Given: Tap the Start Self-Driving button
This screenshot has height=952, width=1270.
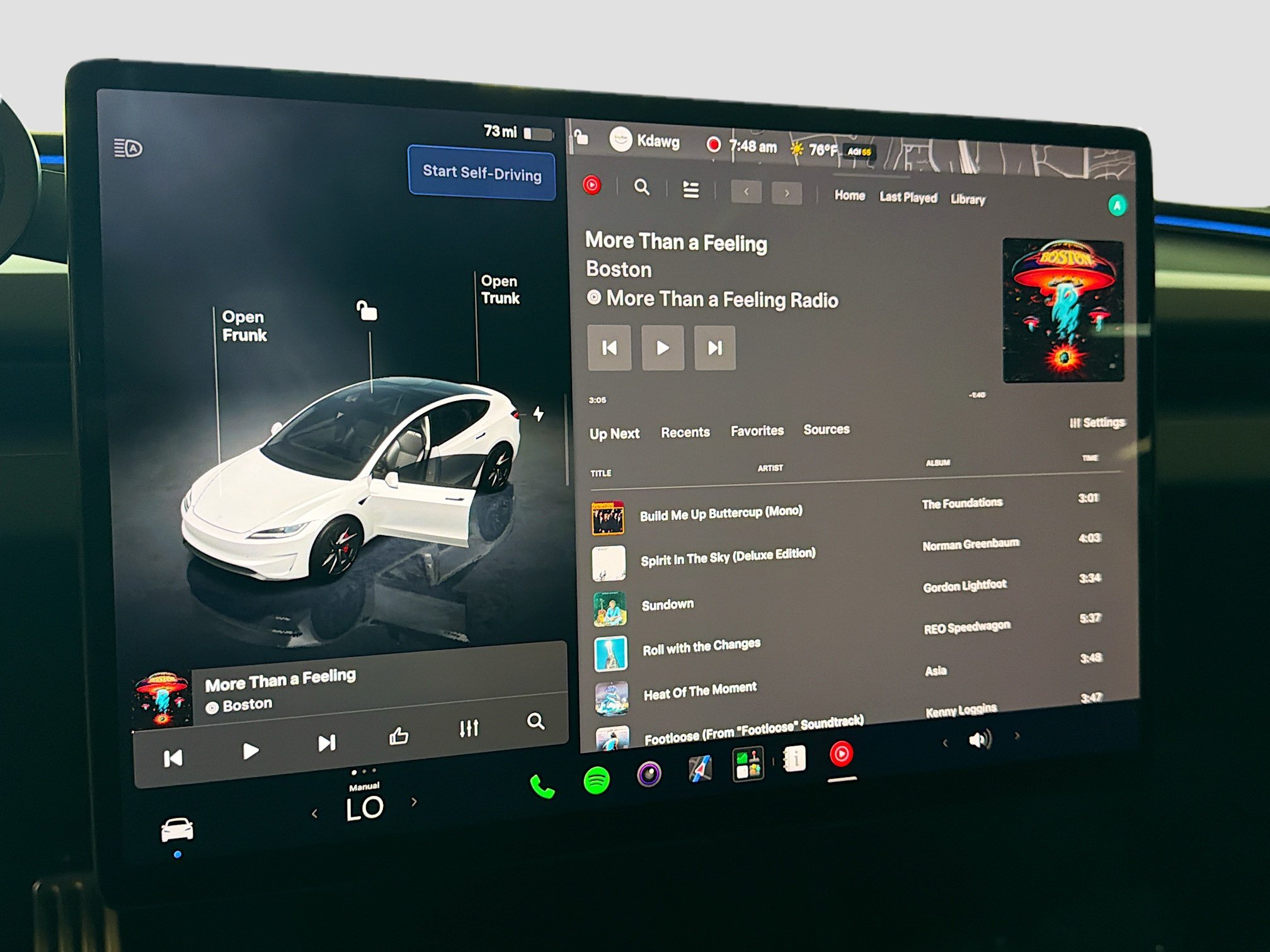Looking at the screenshot, I should (482, 173).
